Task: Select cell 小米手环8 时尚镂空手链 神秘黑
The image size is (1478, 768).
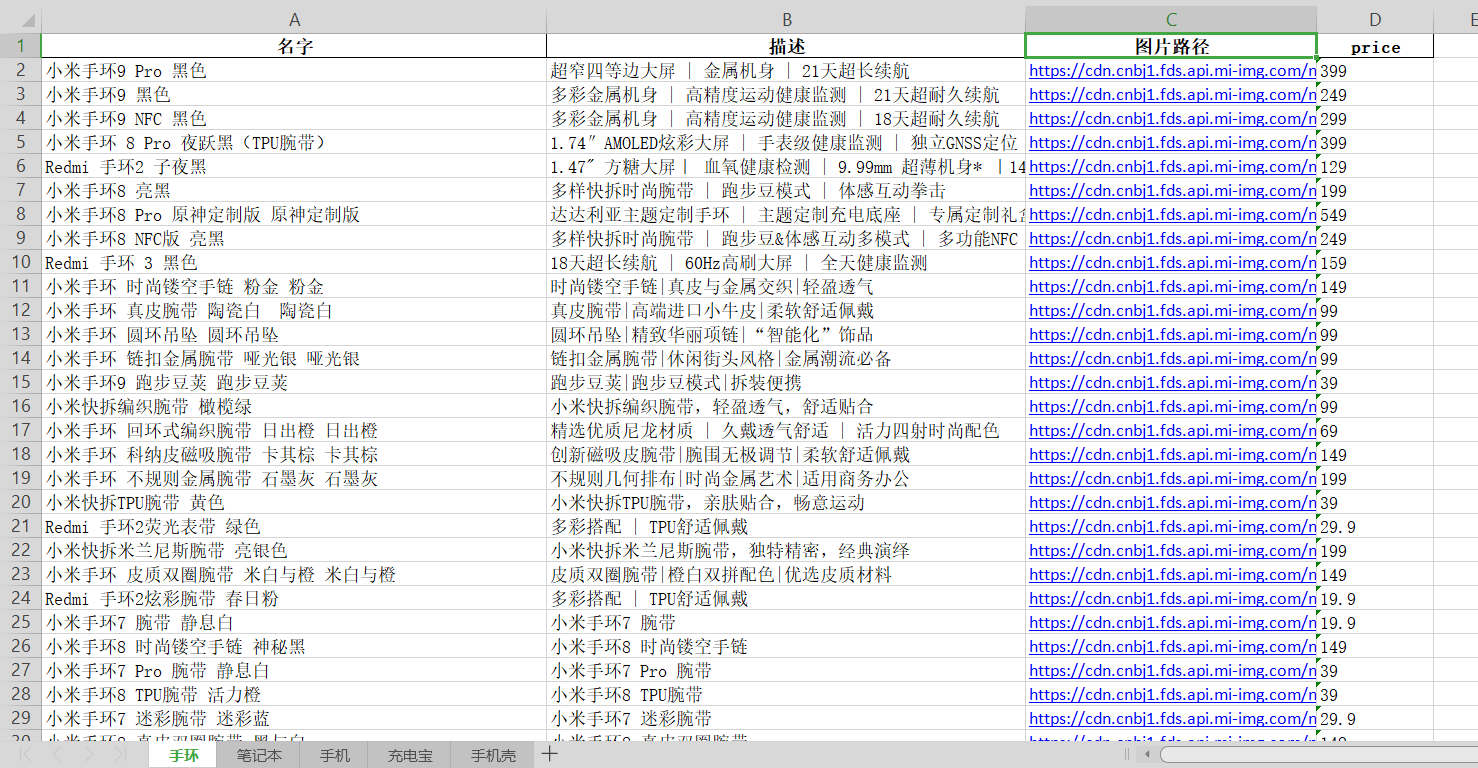Action: tap(294, 646)
